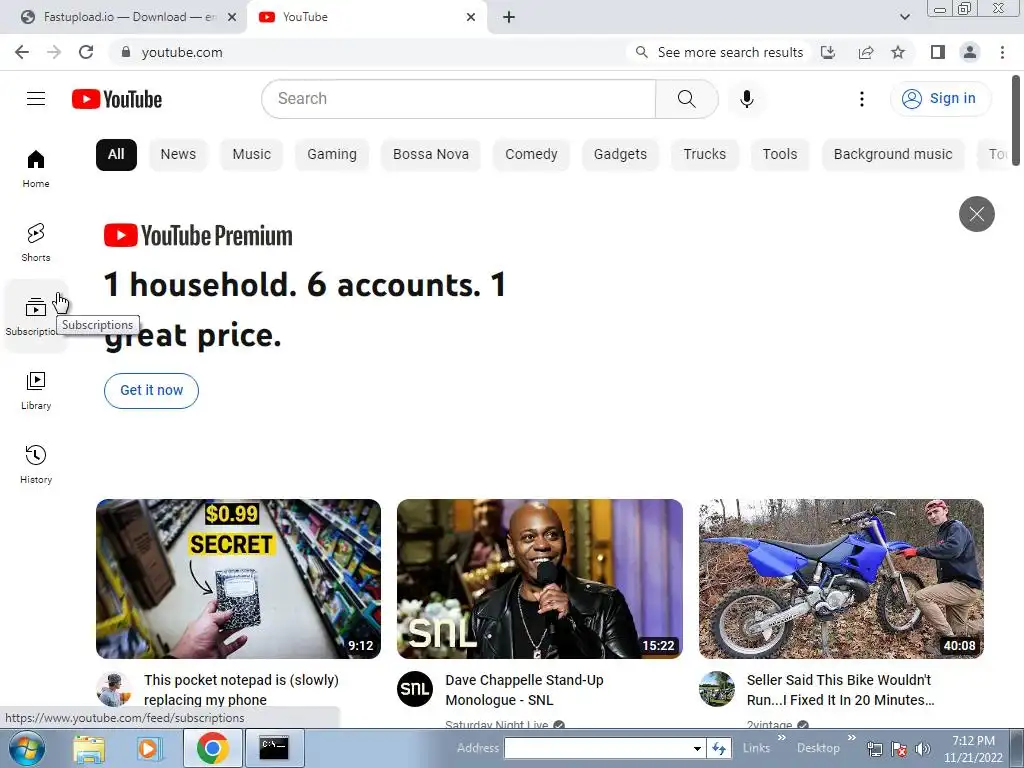This screenshot has height=768, width=1024.
Task: Open YouTube settings three-dot menu
Action: (x=862, y=99)
